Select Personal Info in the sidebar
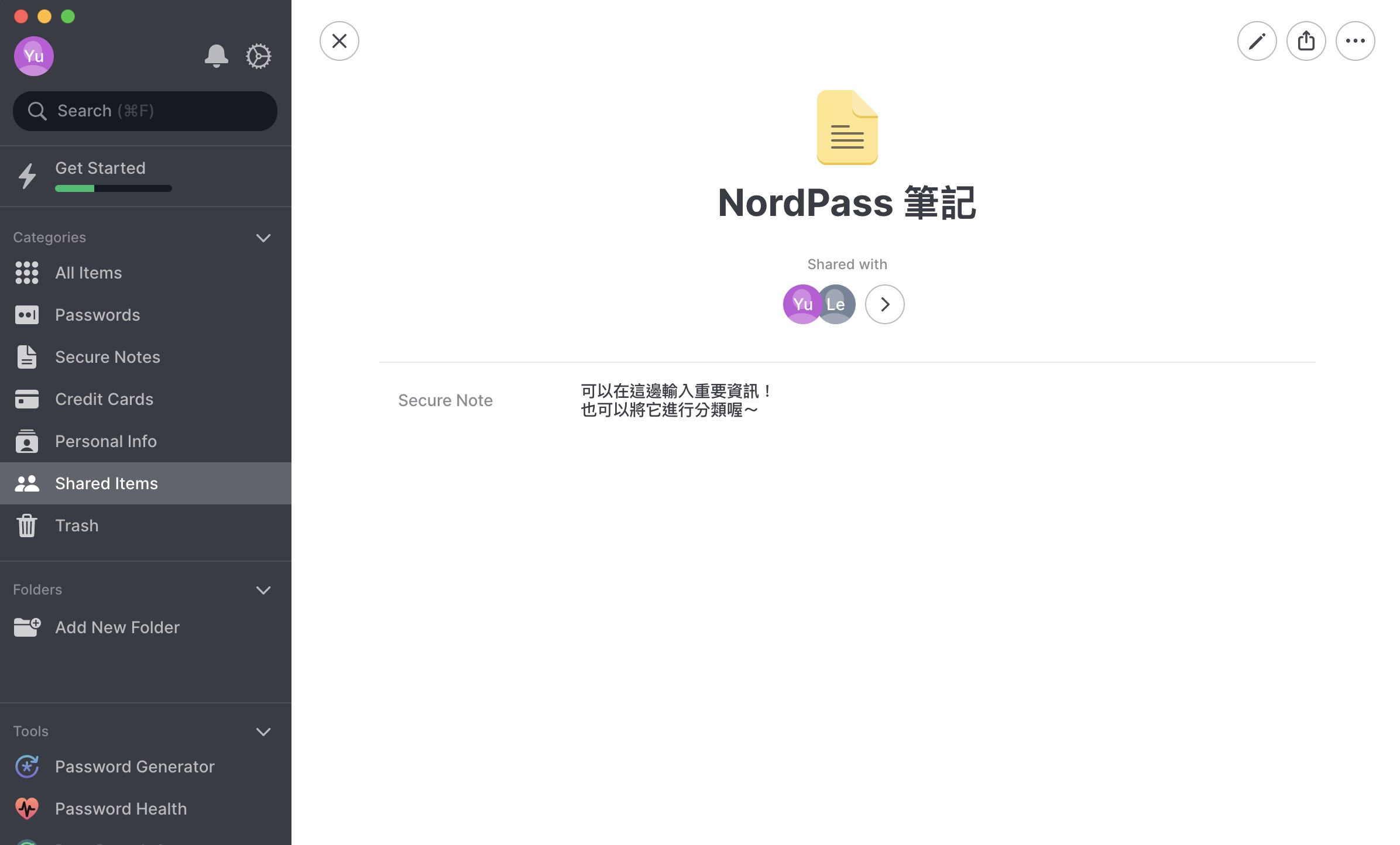The image size is (1400, 845). click(146, 441)
